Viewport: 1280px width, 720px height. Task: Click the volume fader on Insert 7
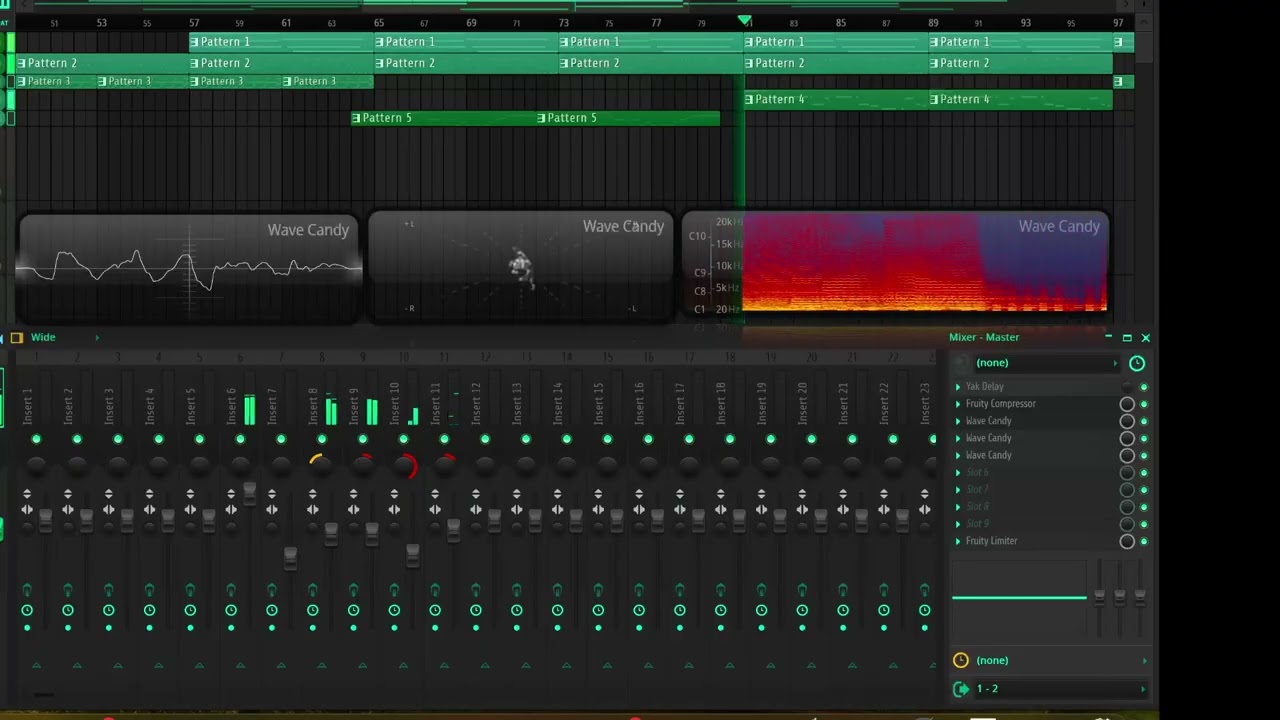tap(290, 558)
